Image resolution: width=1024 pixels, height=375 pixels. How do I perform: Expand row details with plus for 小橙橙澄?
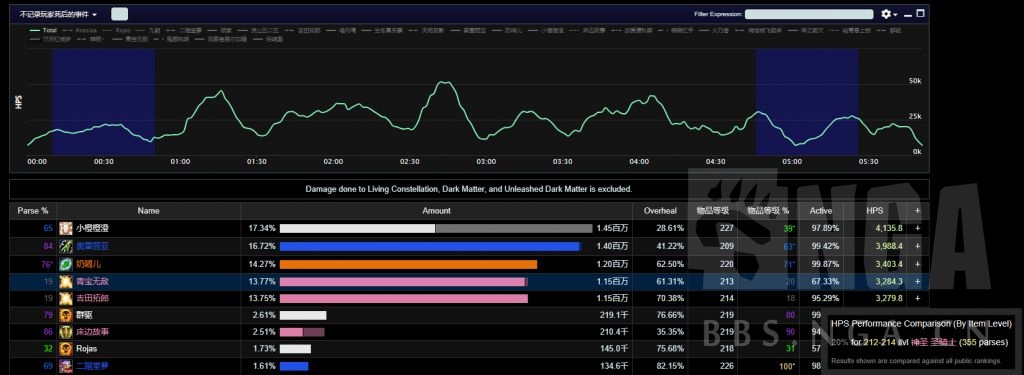918,229
